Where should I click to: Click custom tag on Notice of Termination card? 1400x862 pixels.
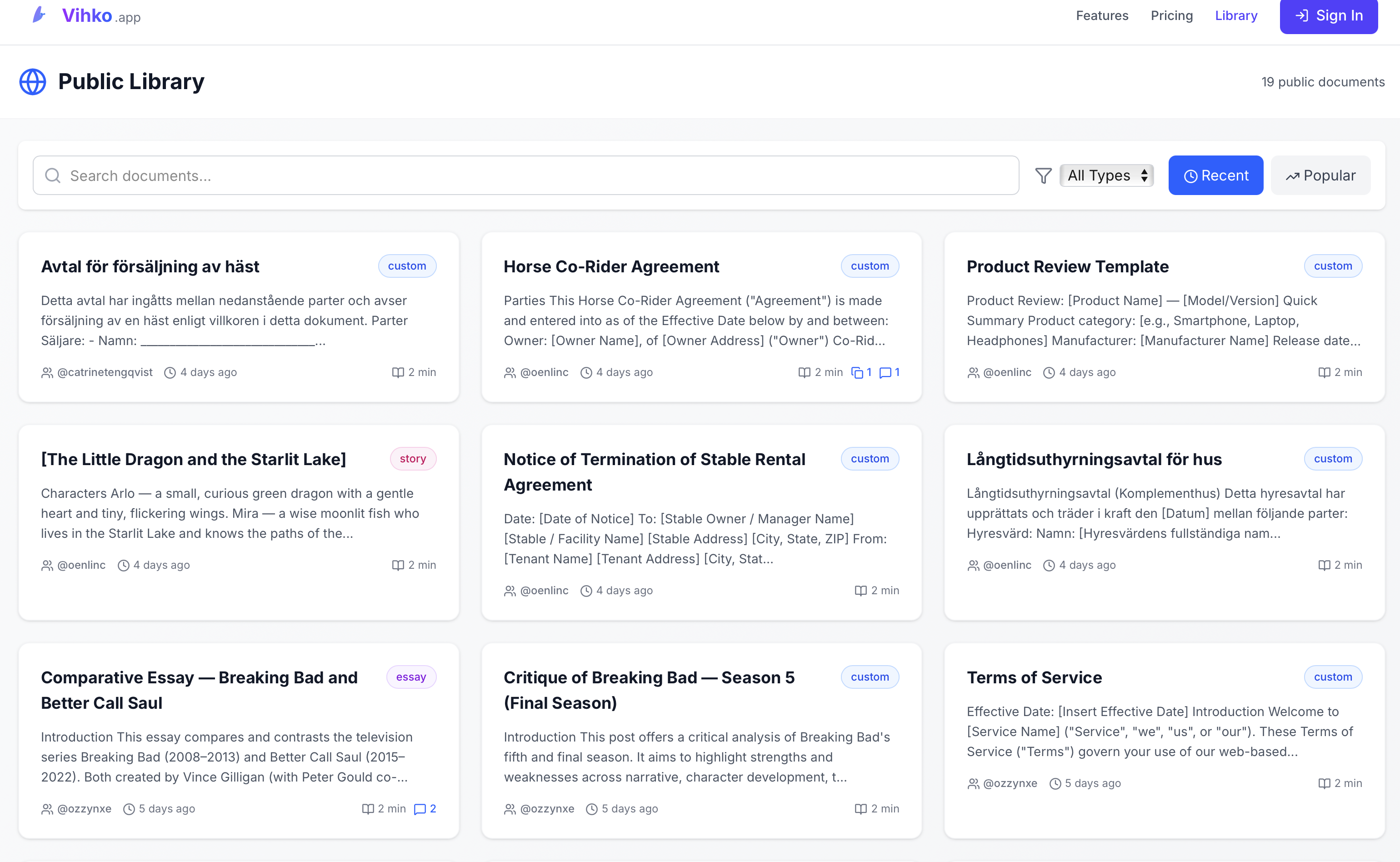[x=870, y=459]
